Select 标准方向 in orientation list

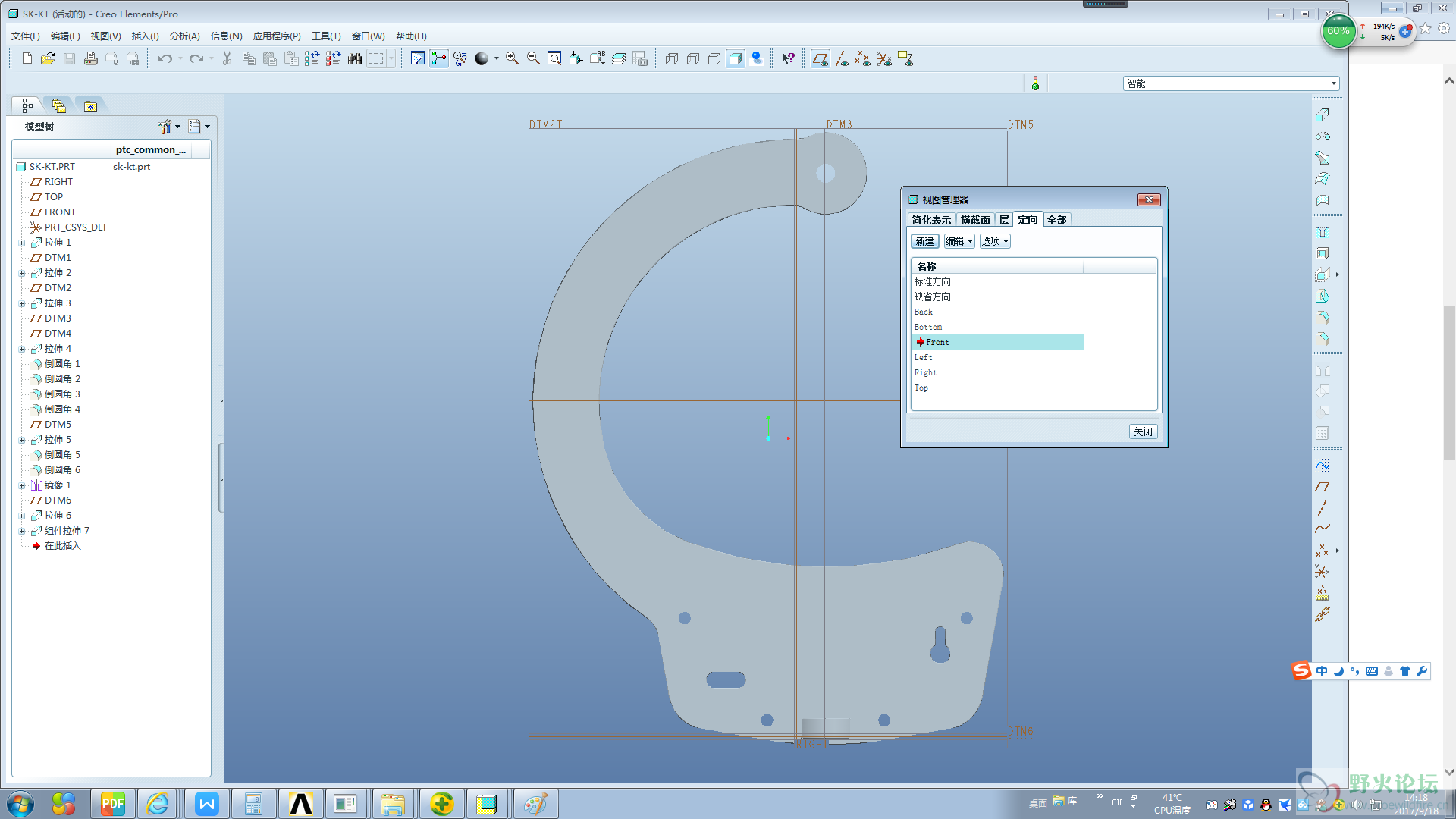(x=932, y=281)
